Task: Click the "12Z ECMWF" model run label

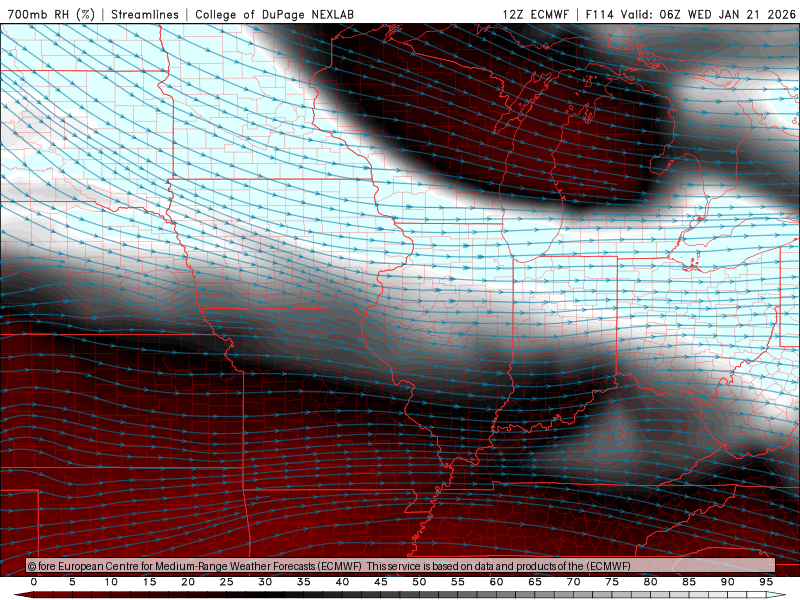Action: click(x=535, y=14)
